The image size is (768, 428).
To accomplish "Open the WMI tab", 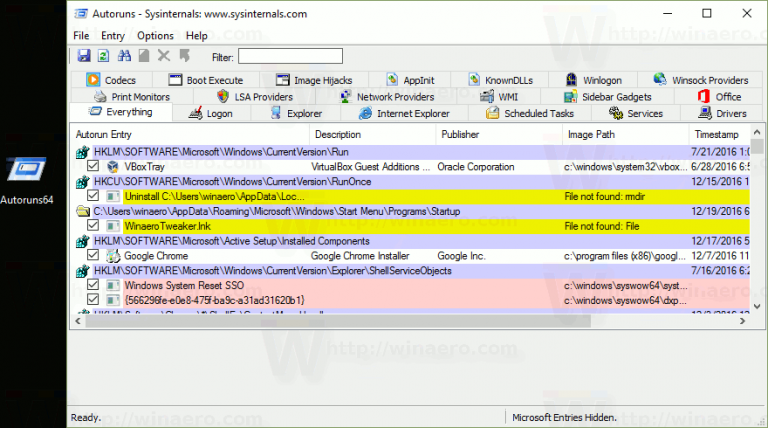I will click(x=499, y=96).
